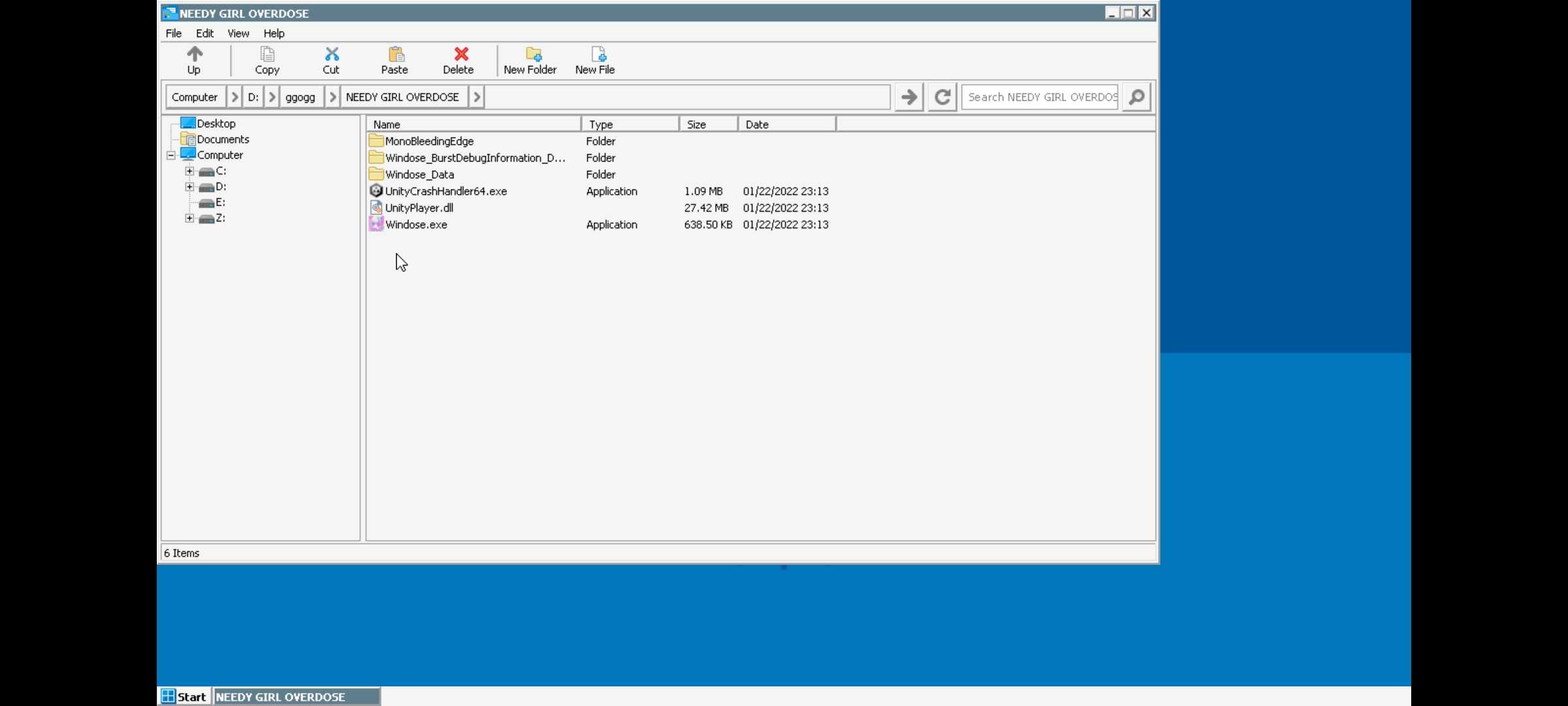Click the go arrow next to address bar
1568x706 pixels.
pos(909,97)
